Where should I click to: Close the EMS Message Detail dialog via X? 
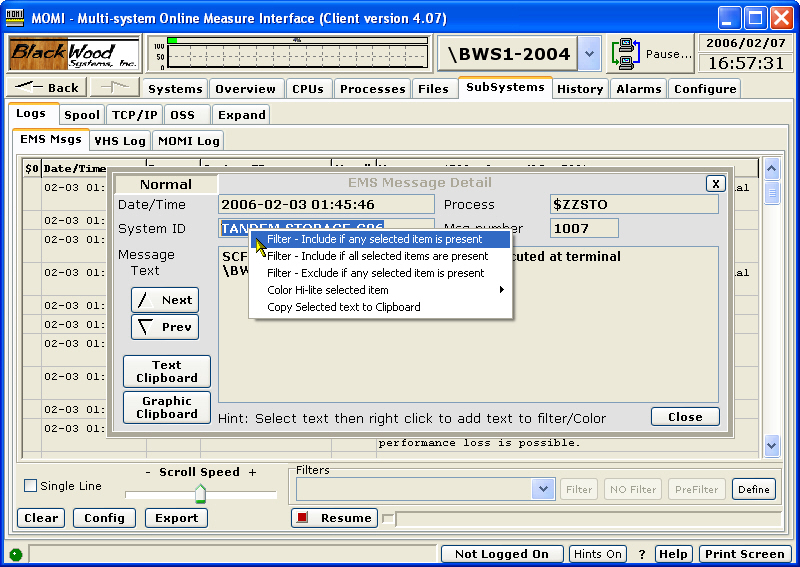(715, 183)
